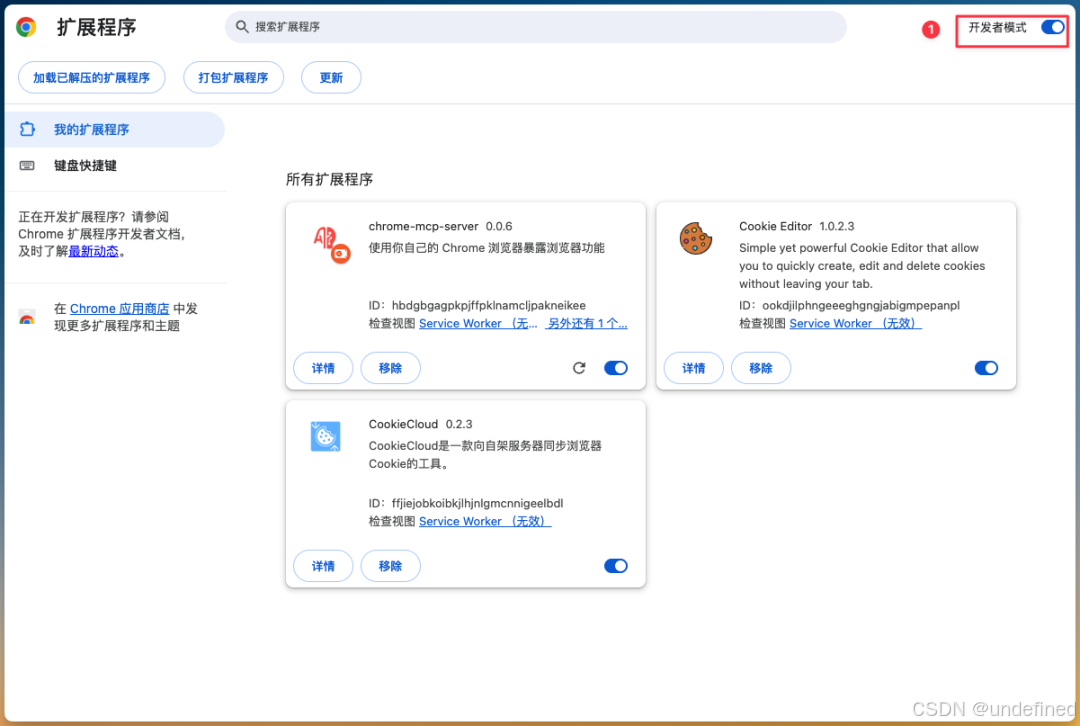The width and height of the screenshot is (1080, 726).
Task: Click the Cookie Editor cookie icon
Action: click(x=696, y=238)
